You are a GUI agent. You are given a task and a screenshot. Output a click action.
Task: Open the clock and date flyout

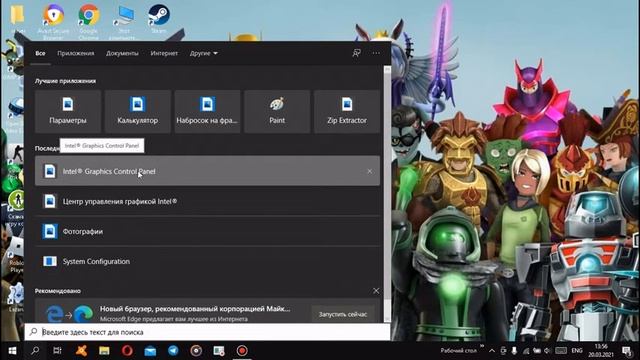point(601,351)
